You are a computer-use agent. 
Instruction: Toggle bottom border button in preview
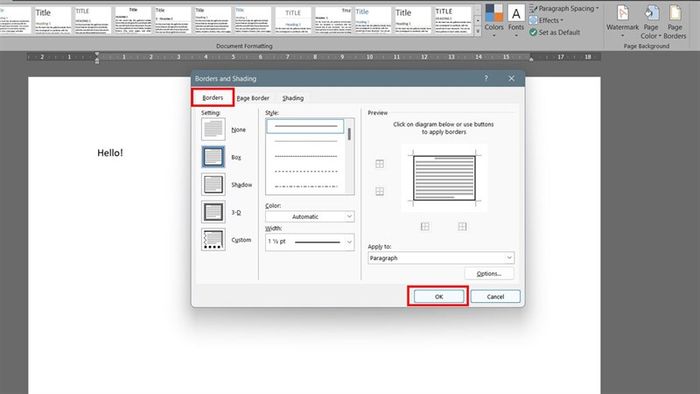coord(379,191)
